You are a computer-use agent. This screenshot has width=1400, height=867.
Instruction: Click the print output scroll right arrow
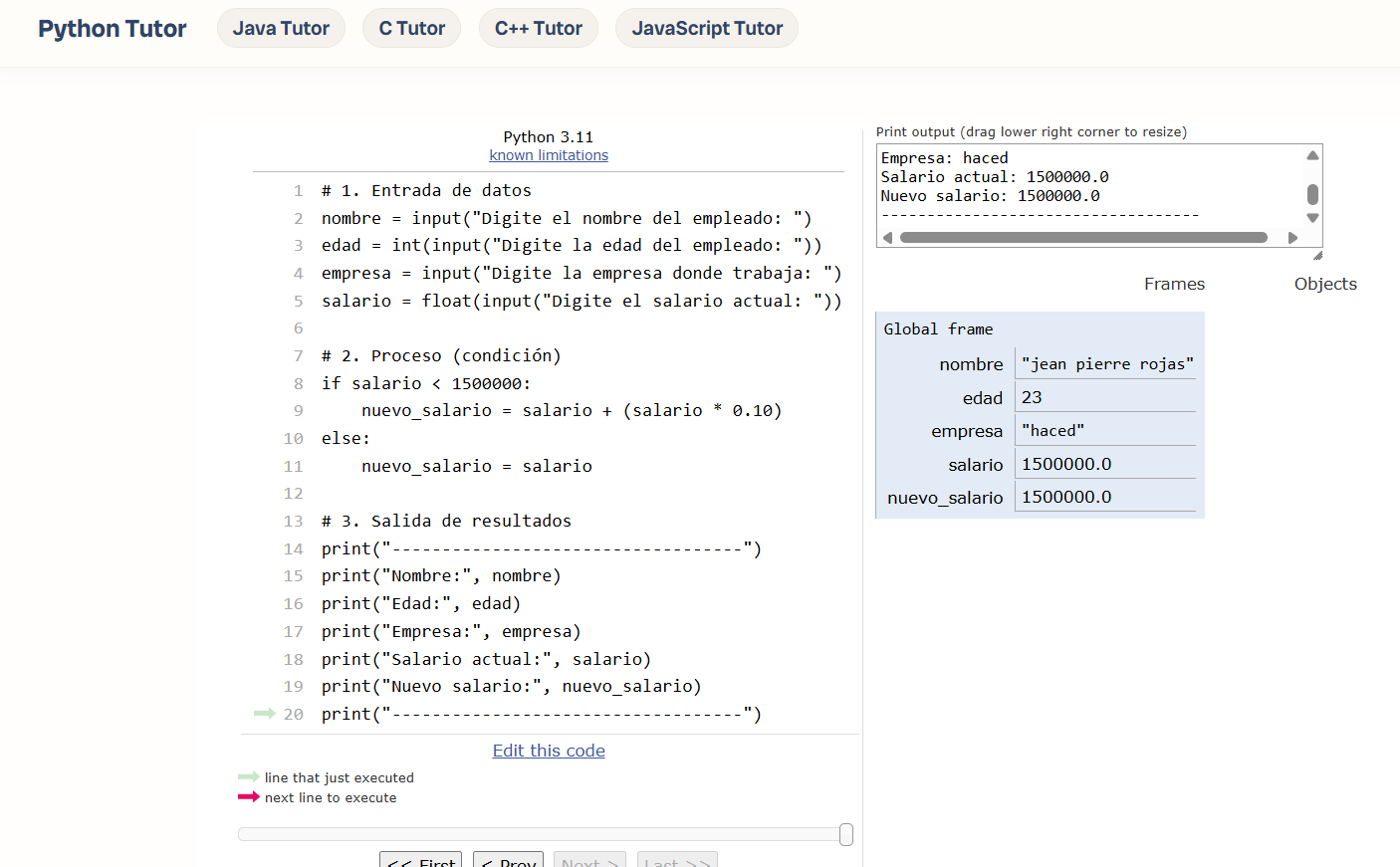click(1292, 238)
